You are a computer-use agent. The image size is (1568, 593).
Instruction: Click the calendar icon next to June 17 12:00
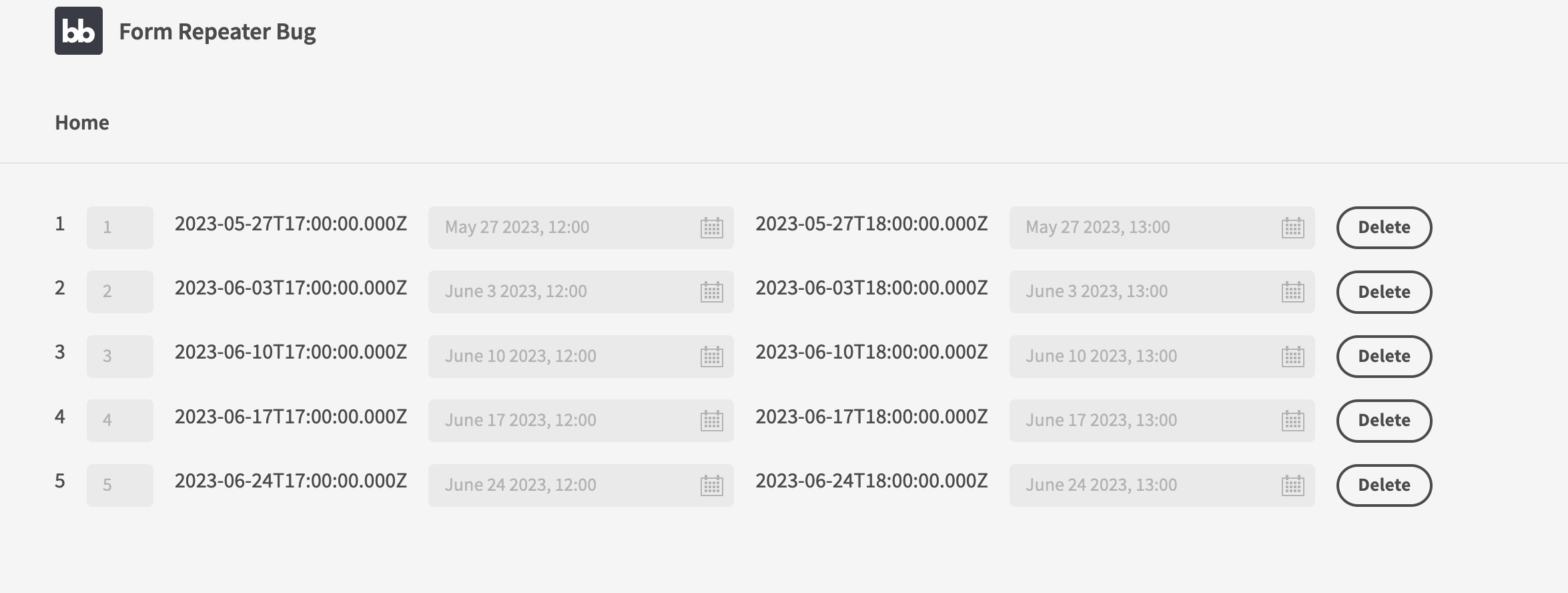pyautogui.click(x=712, y=420)
